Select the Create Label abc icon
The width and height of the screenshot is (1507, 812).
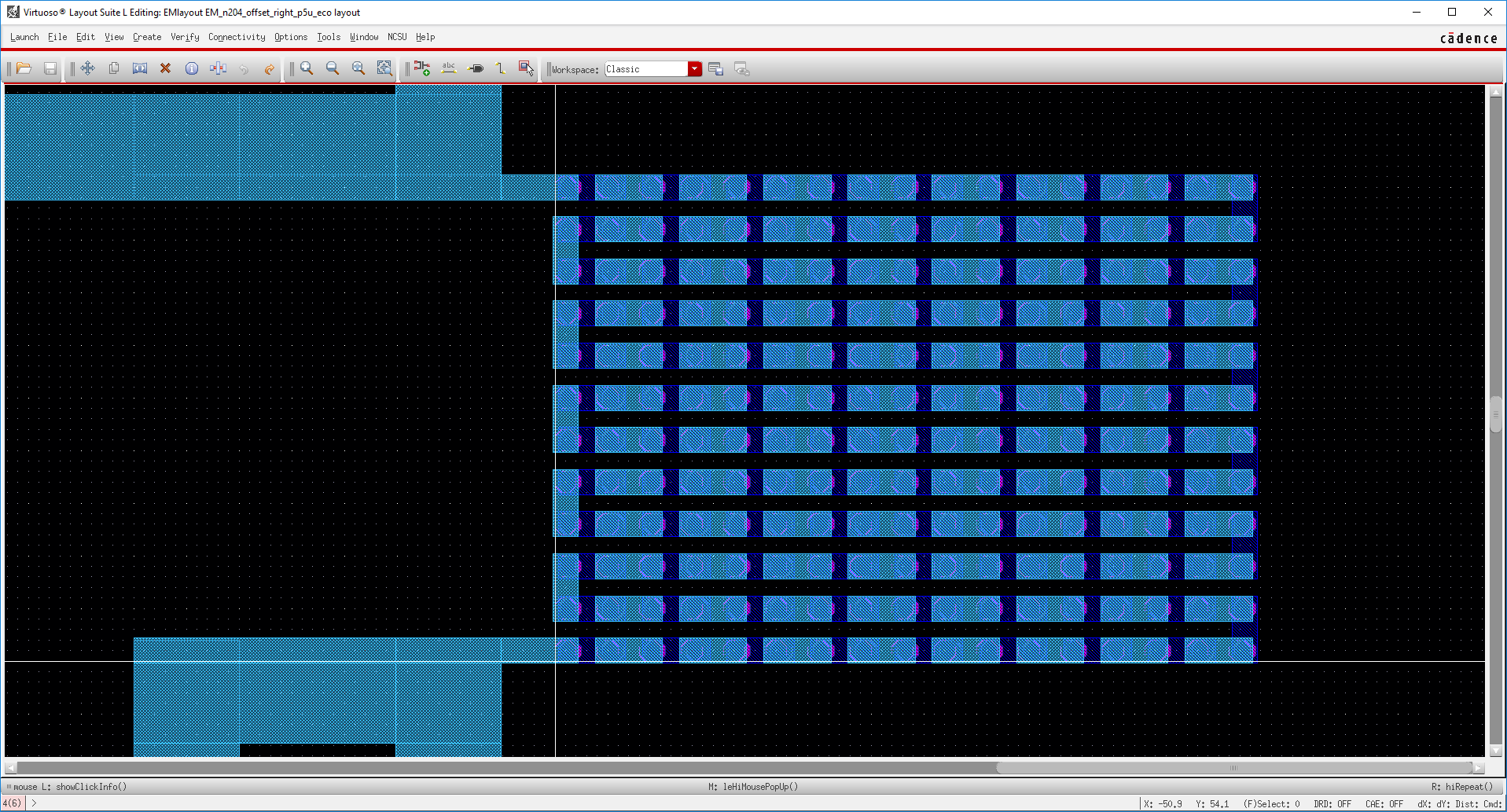[449, 69]
